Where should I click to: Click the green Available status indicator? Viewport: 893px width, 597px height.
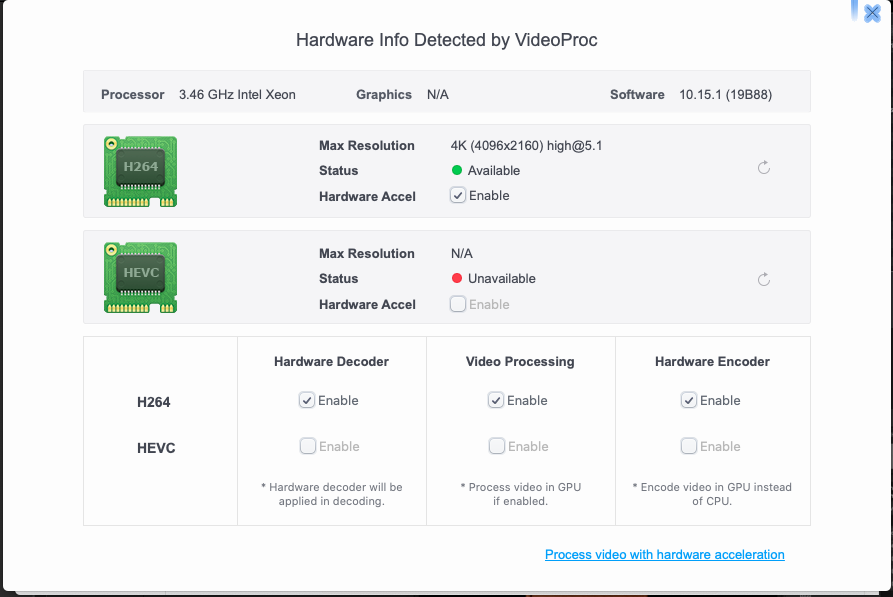tap(457, 170)
